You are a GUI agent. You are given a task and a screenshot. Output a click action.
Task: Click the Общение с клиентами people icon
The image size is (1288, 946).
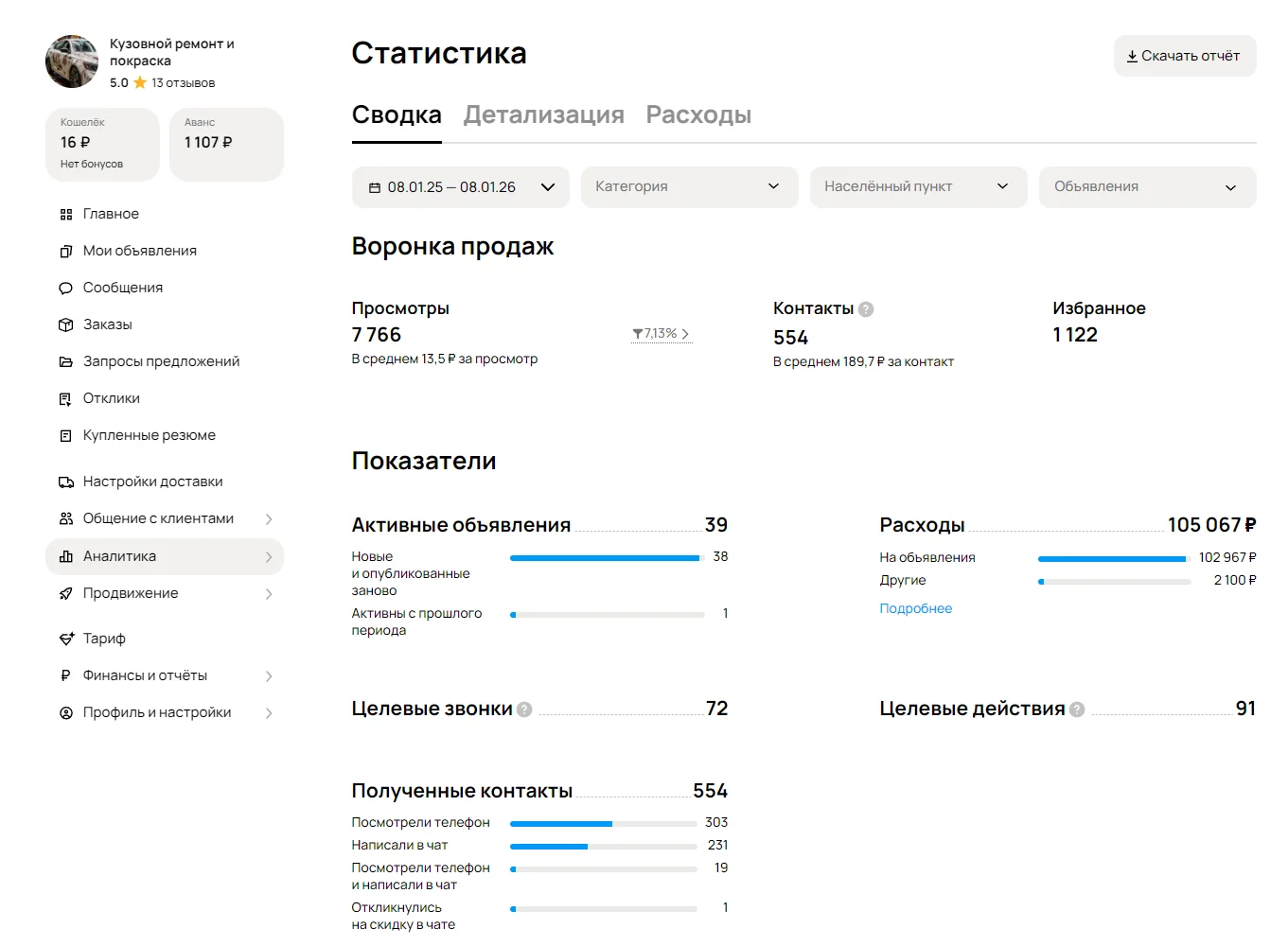[66, 519]
